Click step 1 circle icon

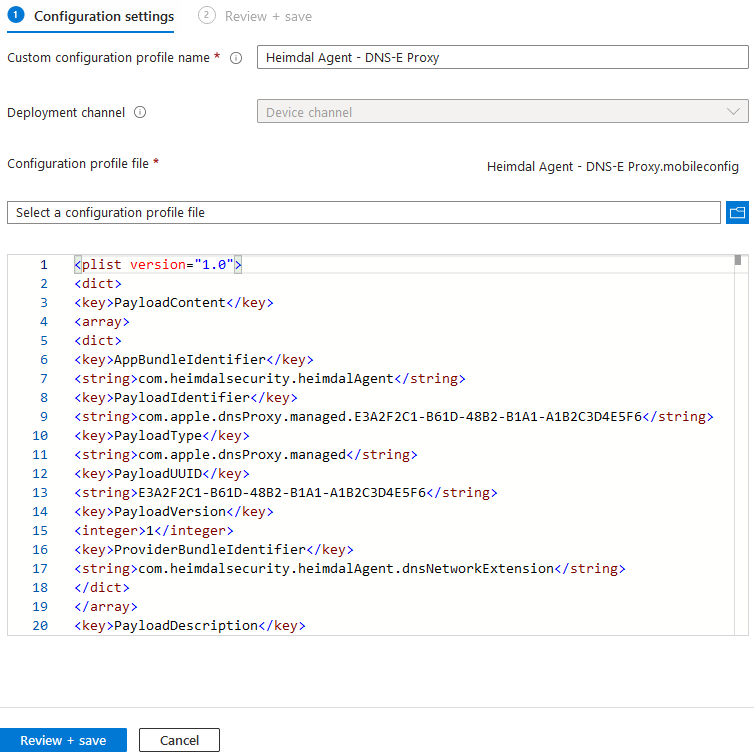16,15
